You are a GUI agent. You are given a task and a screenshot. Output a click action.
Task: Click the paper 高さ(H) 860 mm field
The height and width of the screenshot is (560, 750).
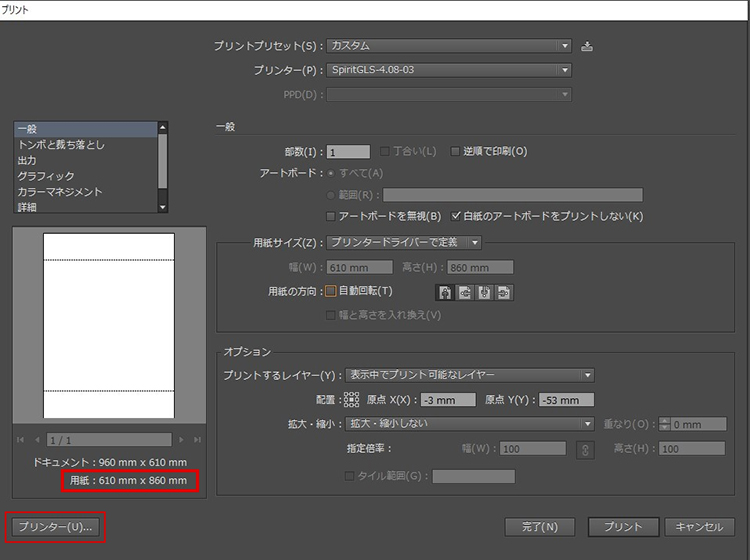coord(480,267)
